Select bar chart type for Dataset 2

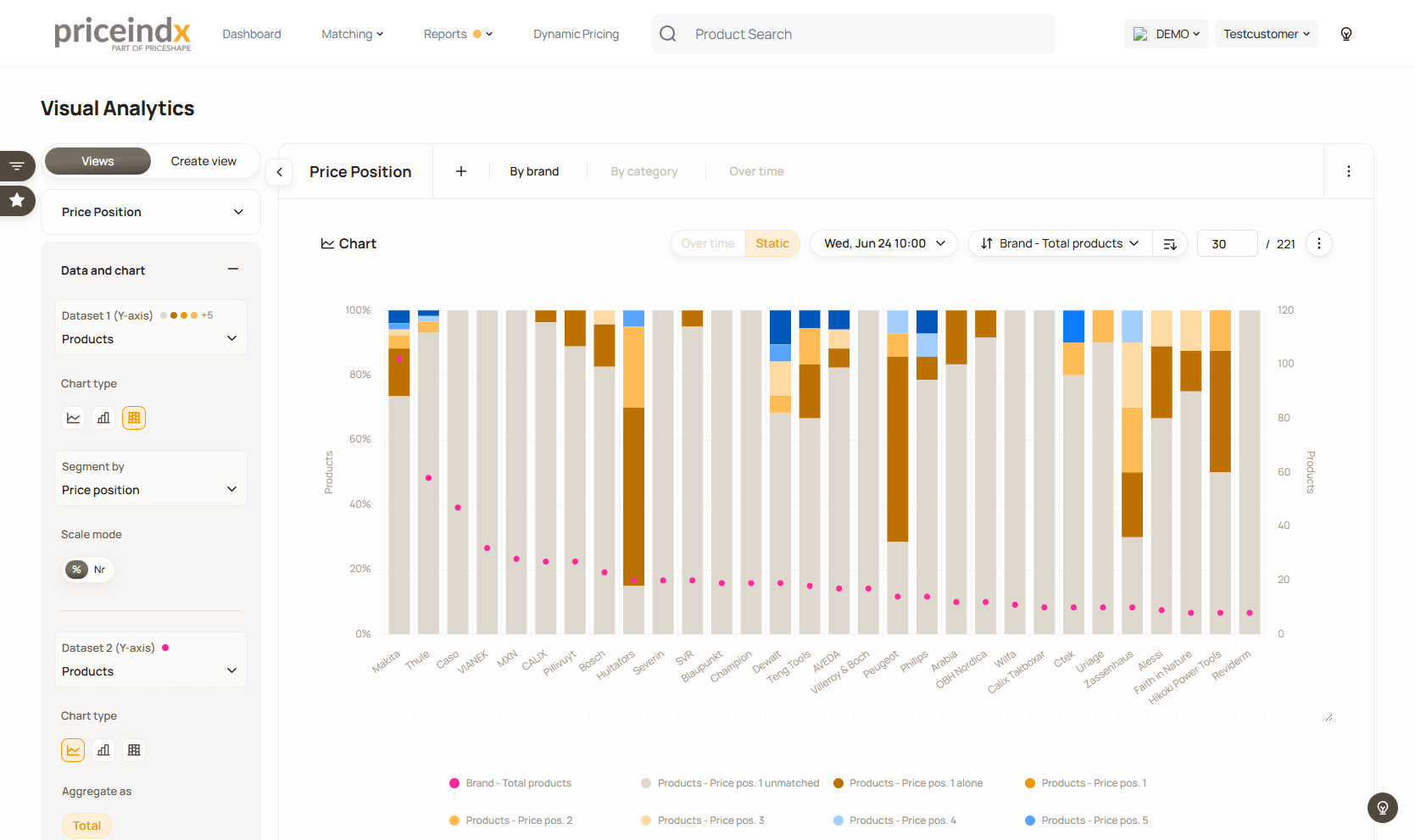[103, 750]
